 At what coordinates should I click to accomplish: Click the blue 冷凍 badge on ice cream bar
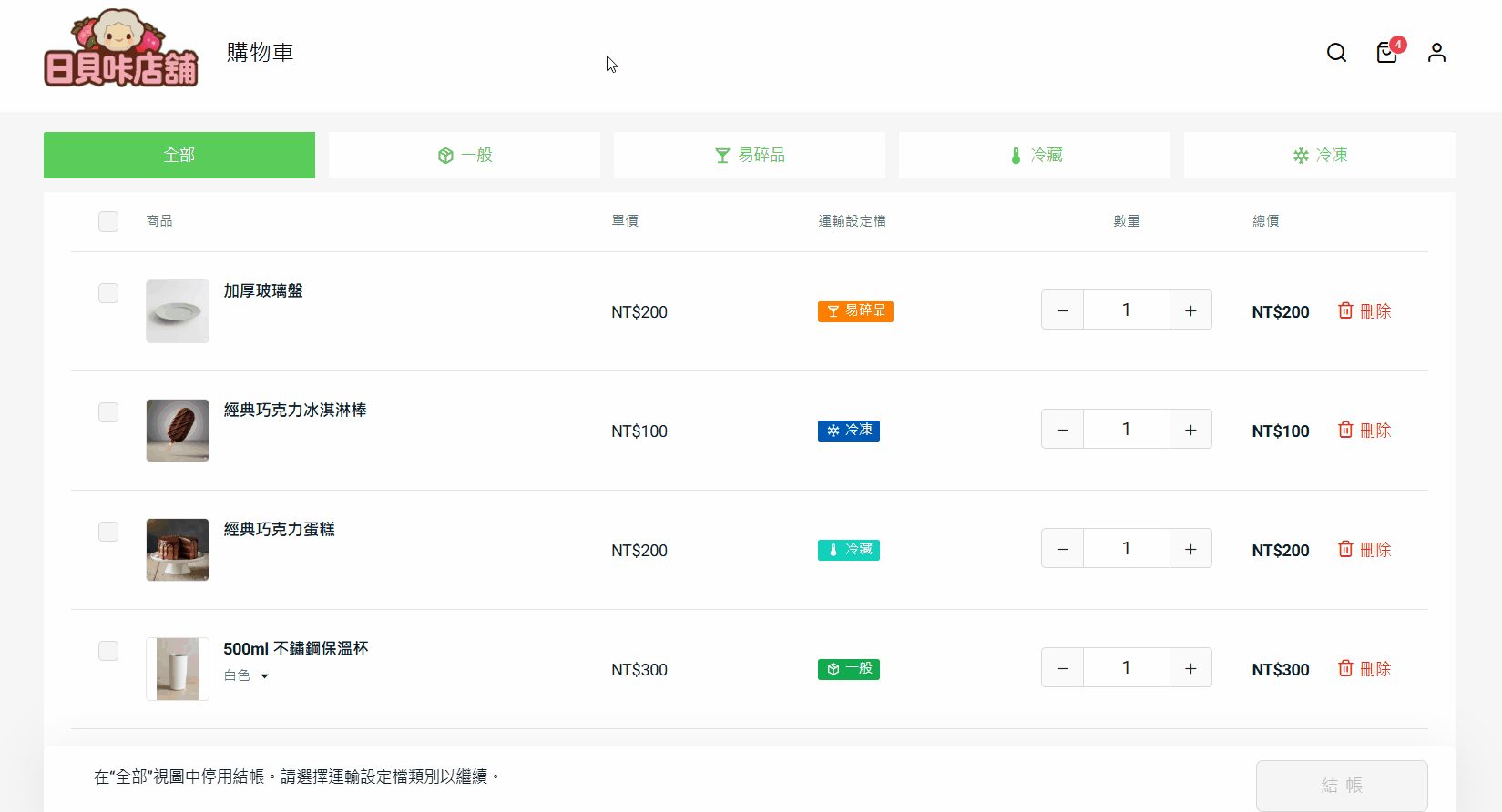[x=848, y=431]
